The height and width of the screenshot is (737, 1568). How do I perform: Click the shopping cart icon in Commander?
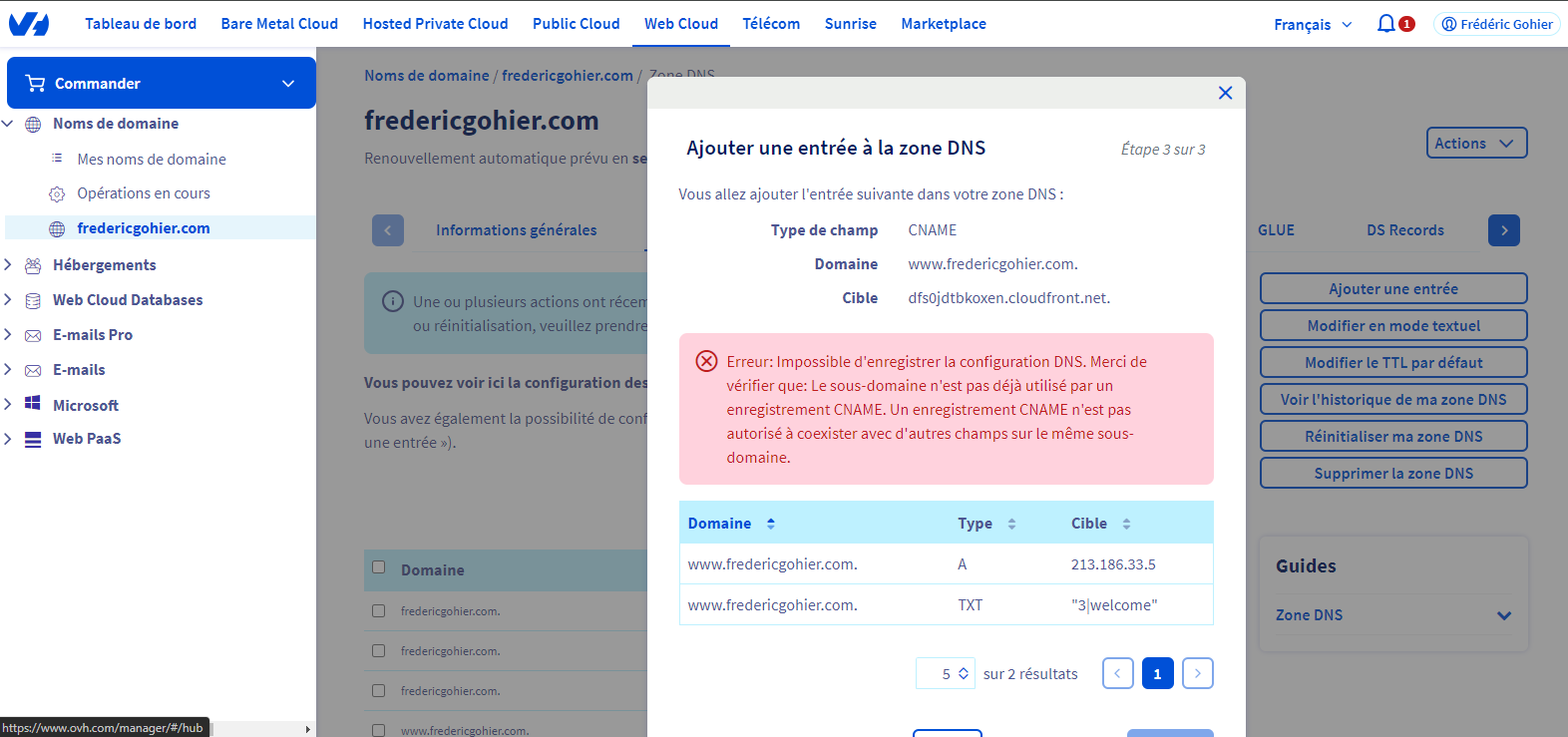pos(36,83)
